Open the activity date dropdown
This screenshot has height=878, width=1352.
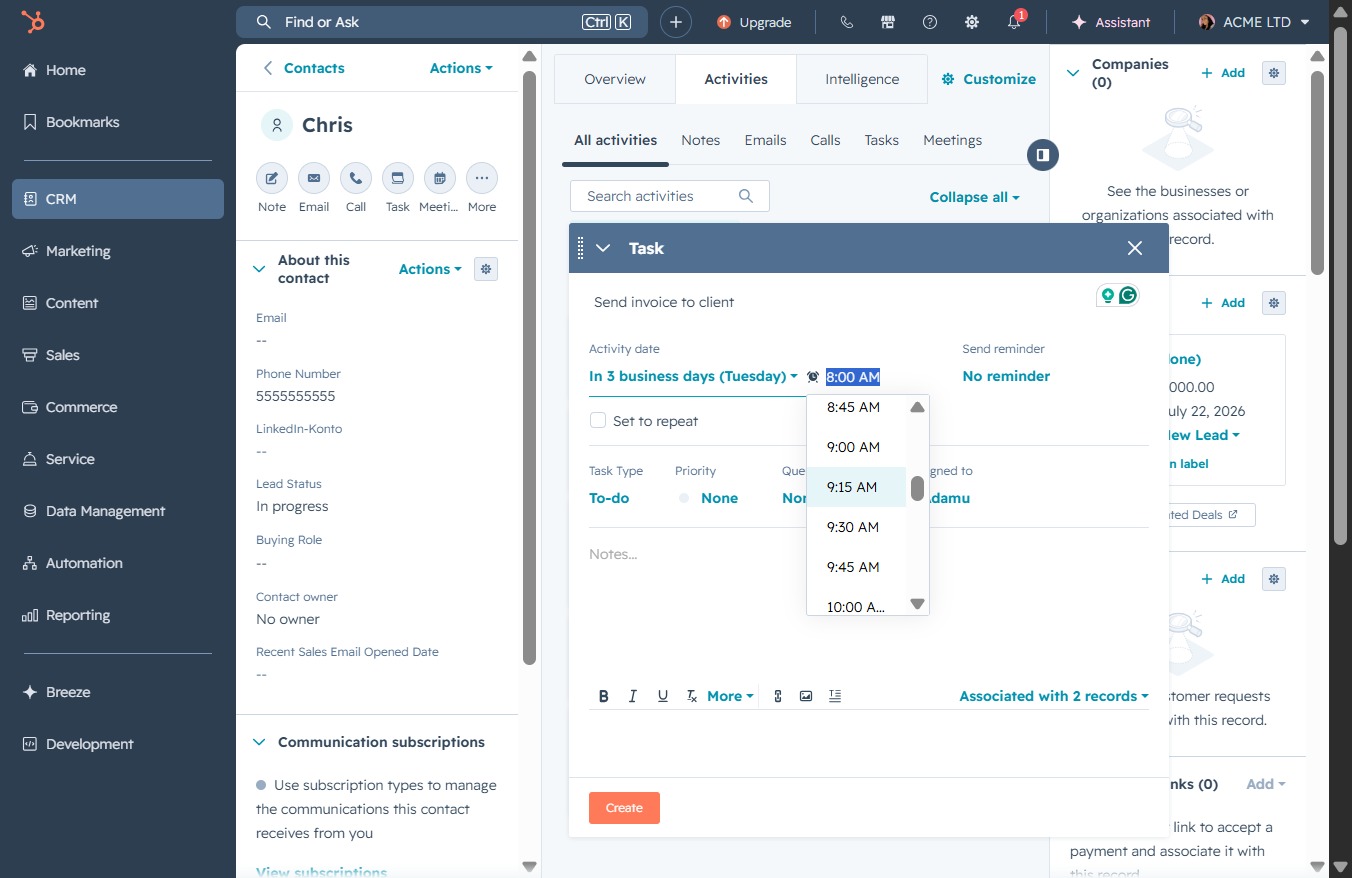(693, 376)
